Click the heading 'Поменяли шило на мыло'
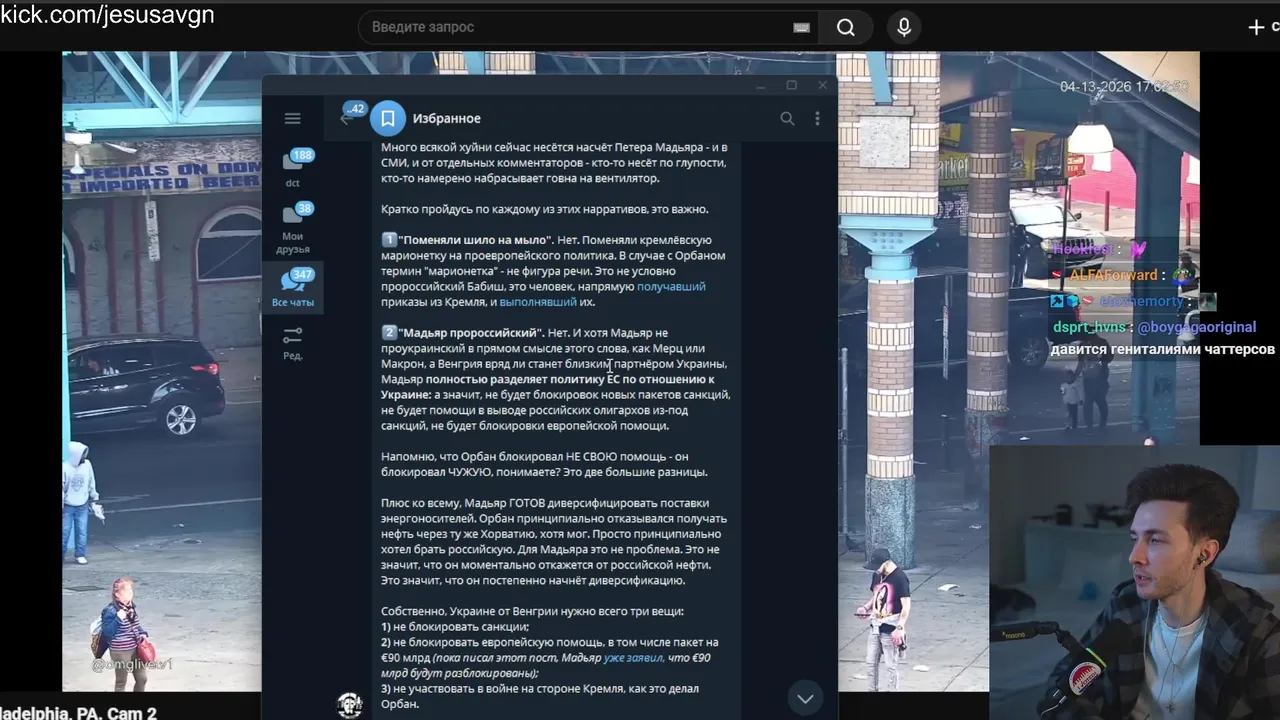1280x720 pixels. click(x=475, y=240)
